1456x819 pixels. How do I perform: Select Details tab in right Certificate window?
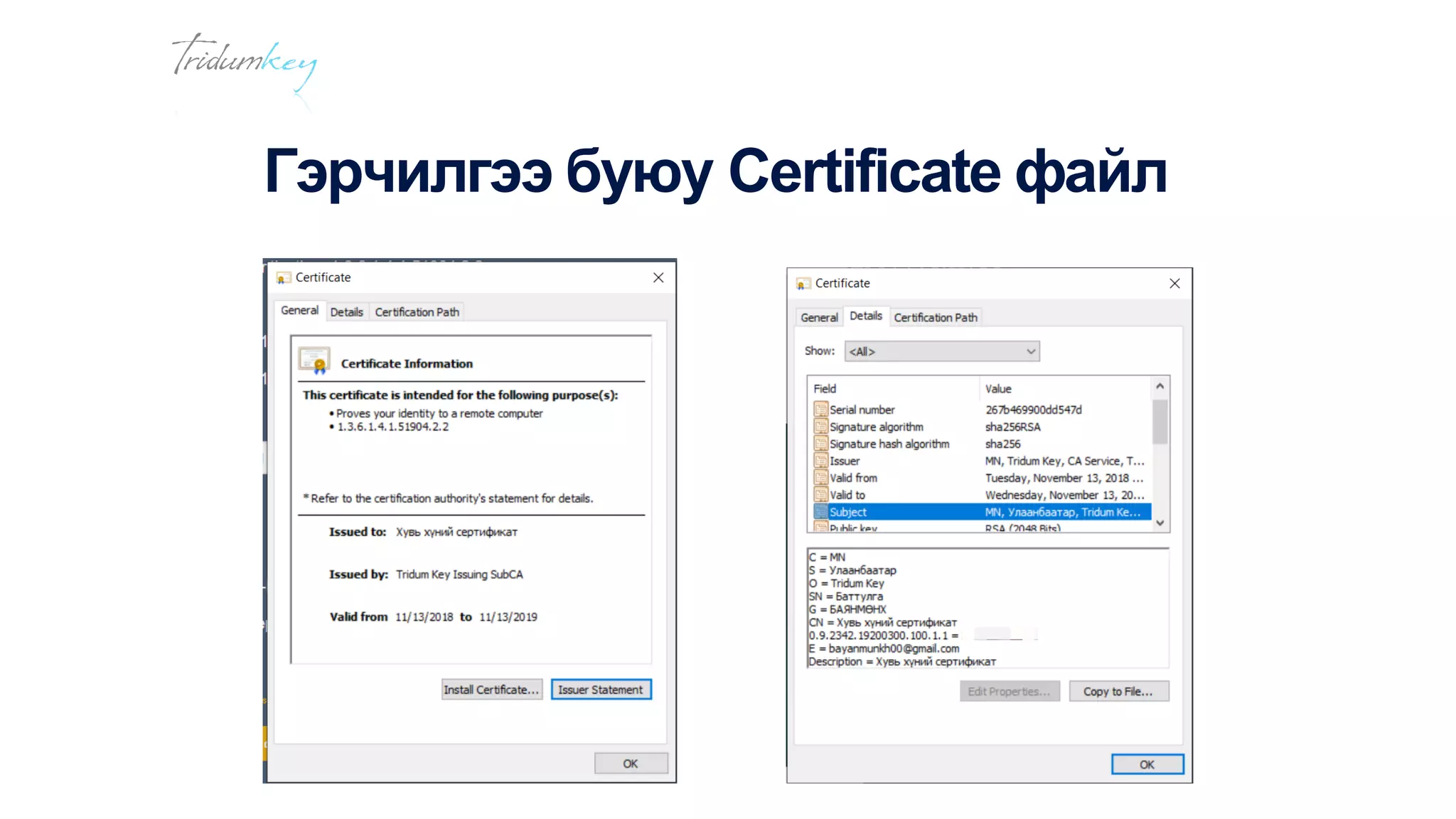(x=865, y=316)
